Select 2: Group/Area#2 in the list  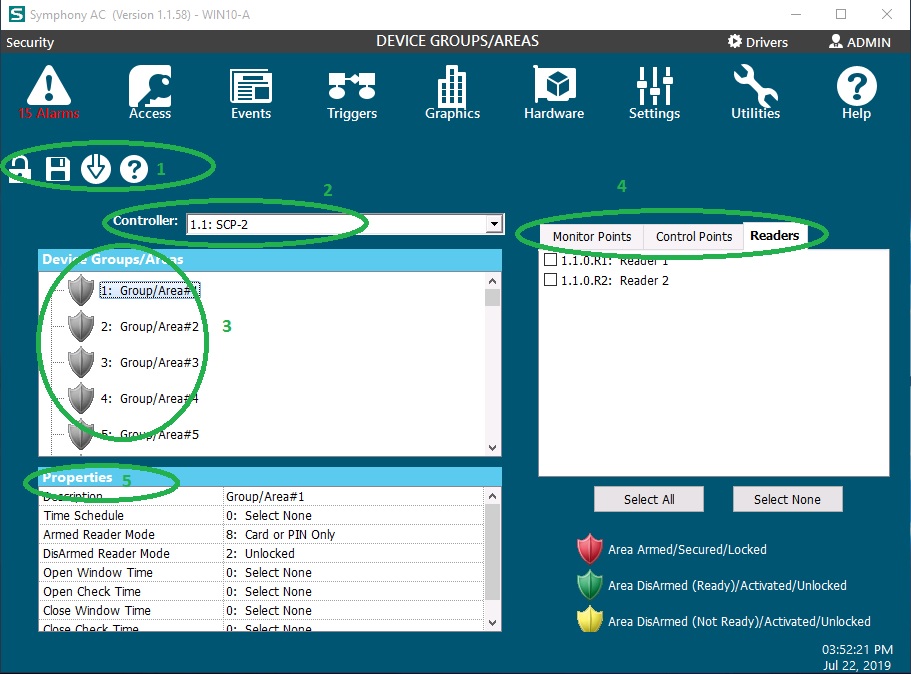coord(149,327)
